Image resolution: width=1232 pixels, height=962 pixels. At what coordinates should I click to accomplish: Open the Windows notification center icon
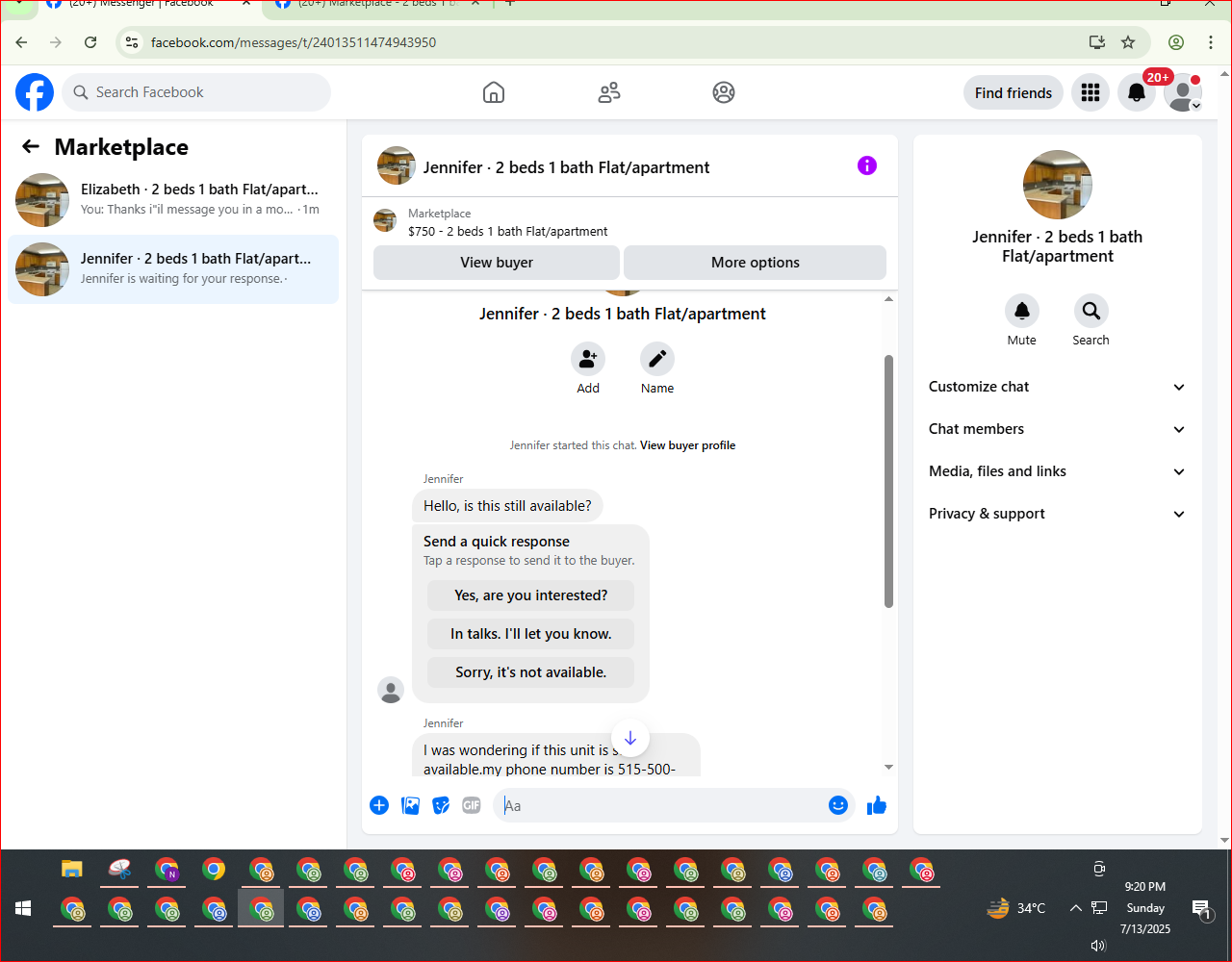coord(1201,908)
